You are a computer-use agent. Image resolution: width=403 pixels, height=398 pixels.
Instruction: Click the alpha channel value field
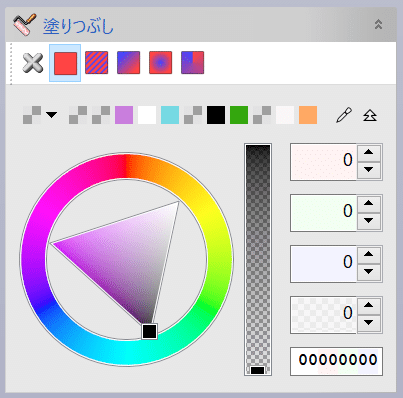pos(323,315)
